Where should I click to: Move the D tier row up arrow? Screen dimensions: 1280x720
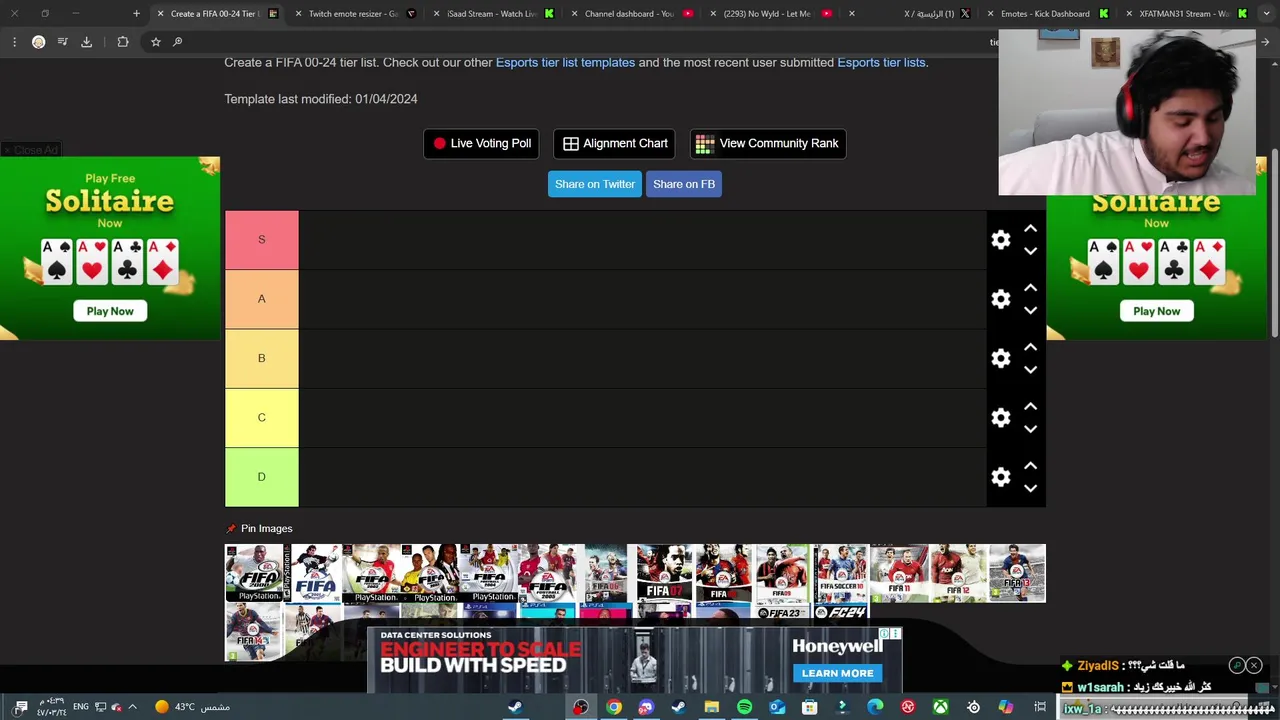(x=1030, y=466)
